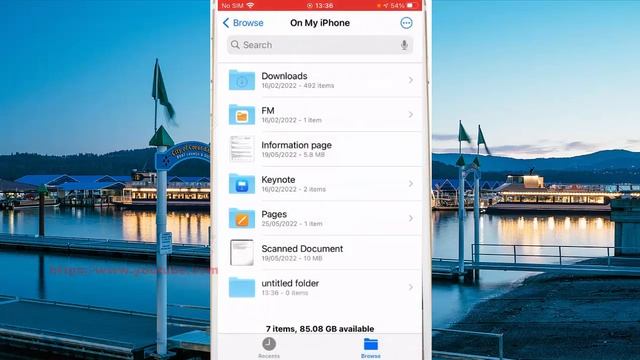Viewport: 640px width, 360px height.
Task: Tap the 13:36 status bar clock
Action: click(x=324, y=6)
